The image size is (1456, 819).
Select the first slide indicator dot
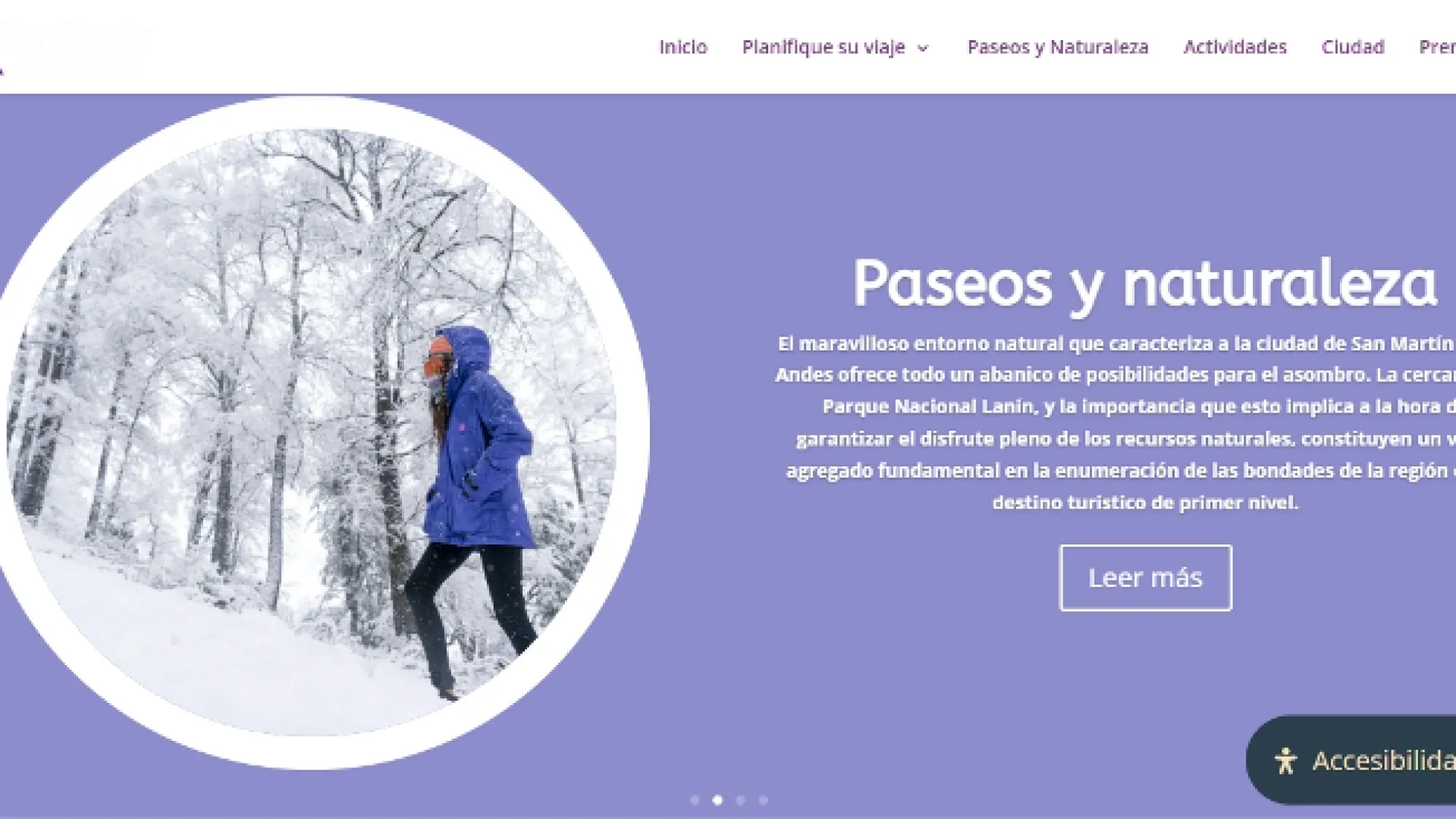point(695,800)
